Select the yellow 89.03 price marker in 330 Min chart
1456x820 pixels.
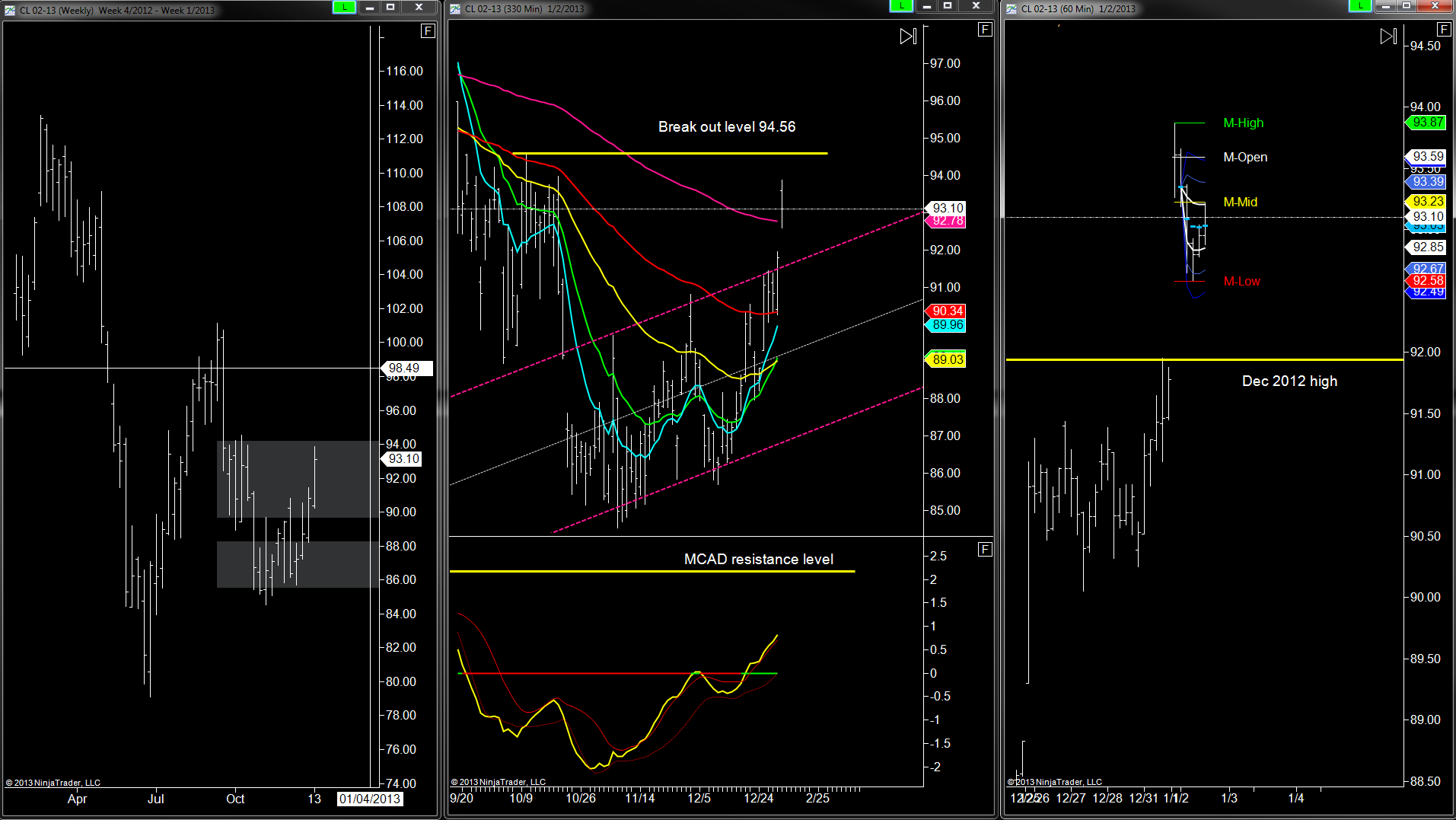945,360
